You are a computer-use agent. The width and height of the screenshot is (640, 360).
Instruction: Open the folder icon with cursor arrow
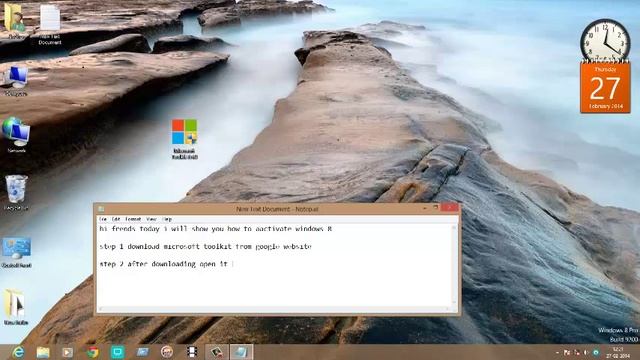(x=16, y=307)
